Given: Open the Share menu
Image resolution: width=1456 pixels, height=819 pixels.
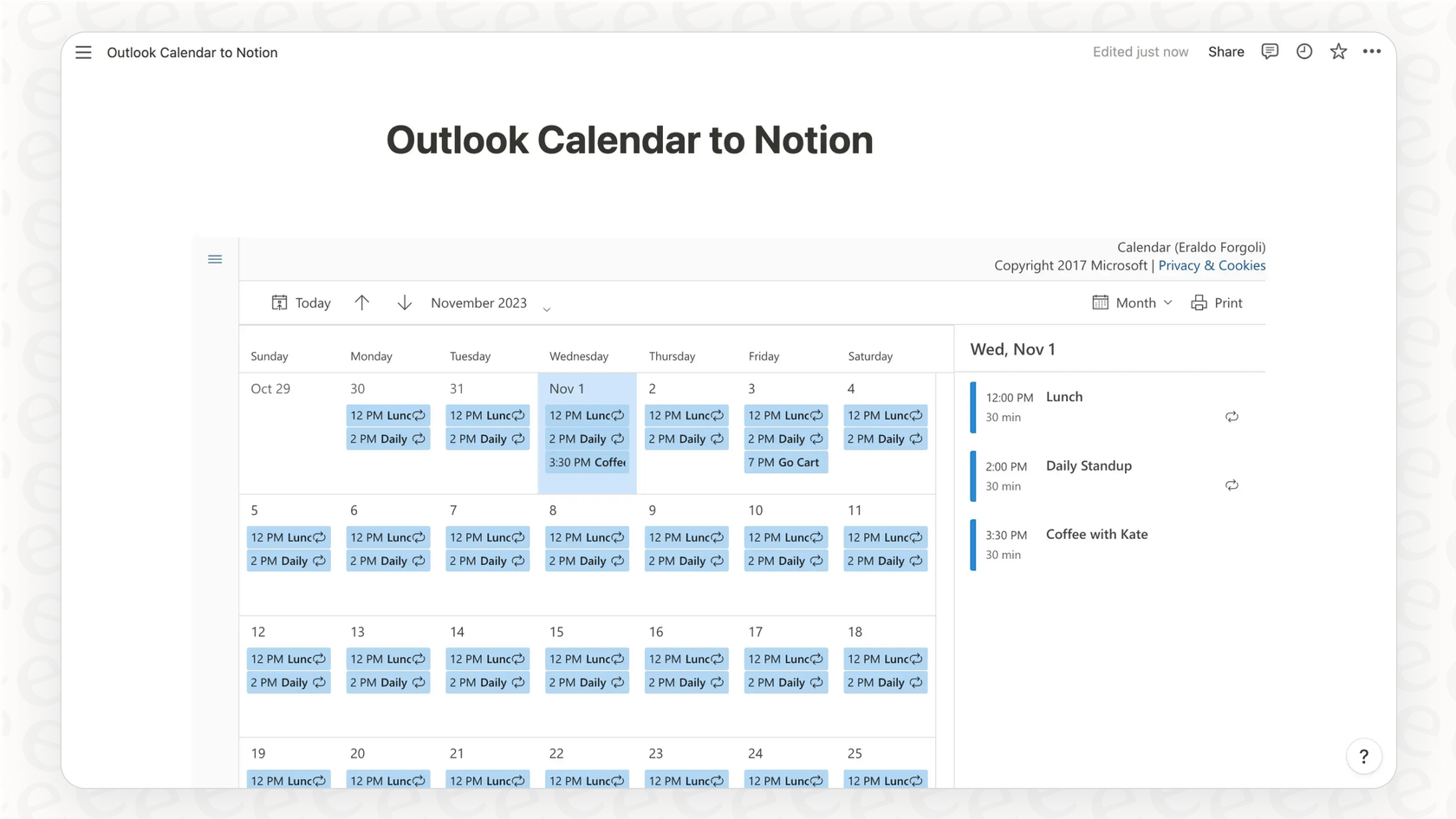Looking at the screenshot, I should 1225,51.
